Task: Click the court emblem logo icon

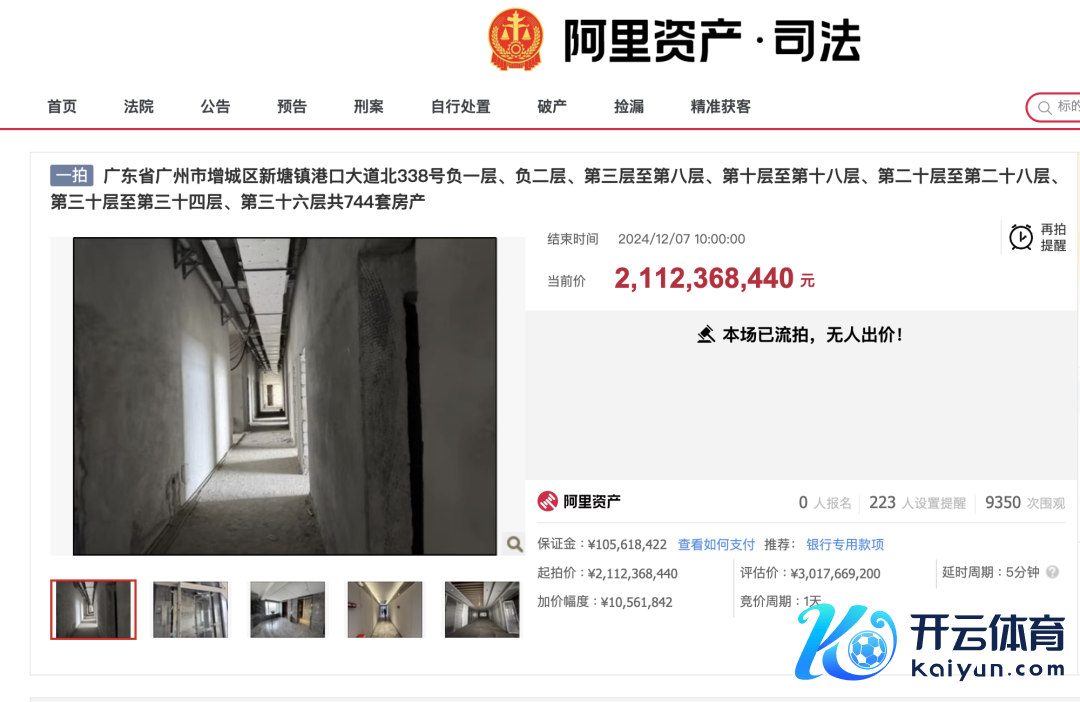Action: tap(515, 39)
